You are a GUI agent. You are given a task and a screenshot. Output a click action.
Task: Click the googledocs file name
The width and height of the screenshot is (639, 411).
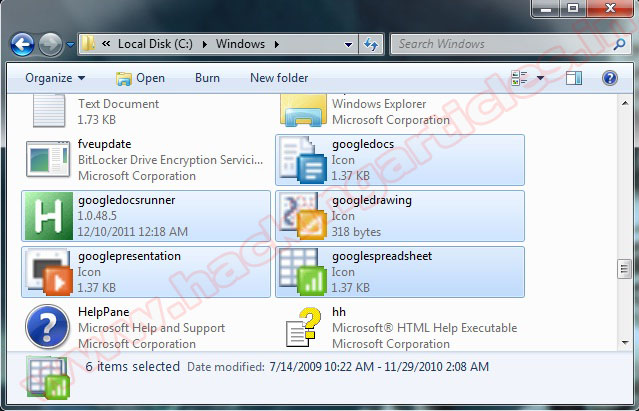tap(363, 144)
